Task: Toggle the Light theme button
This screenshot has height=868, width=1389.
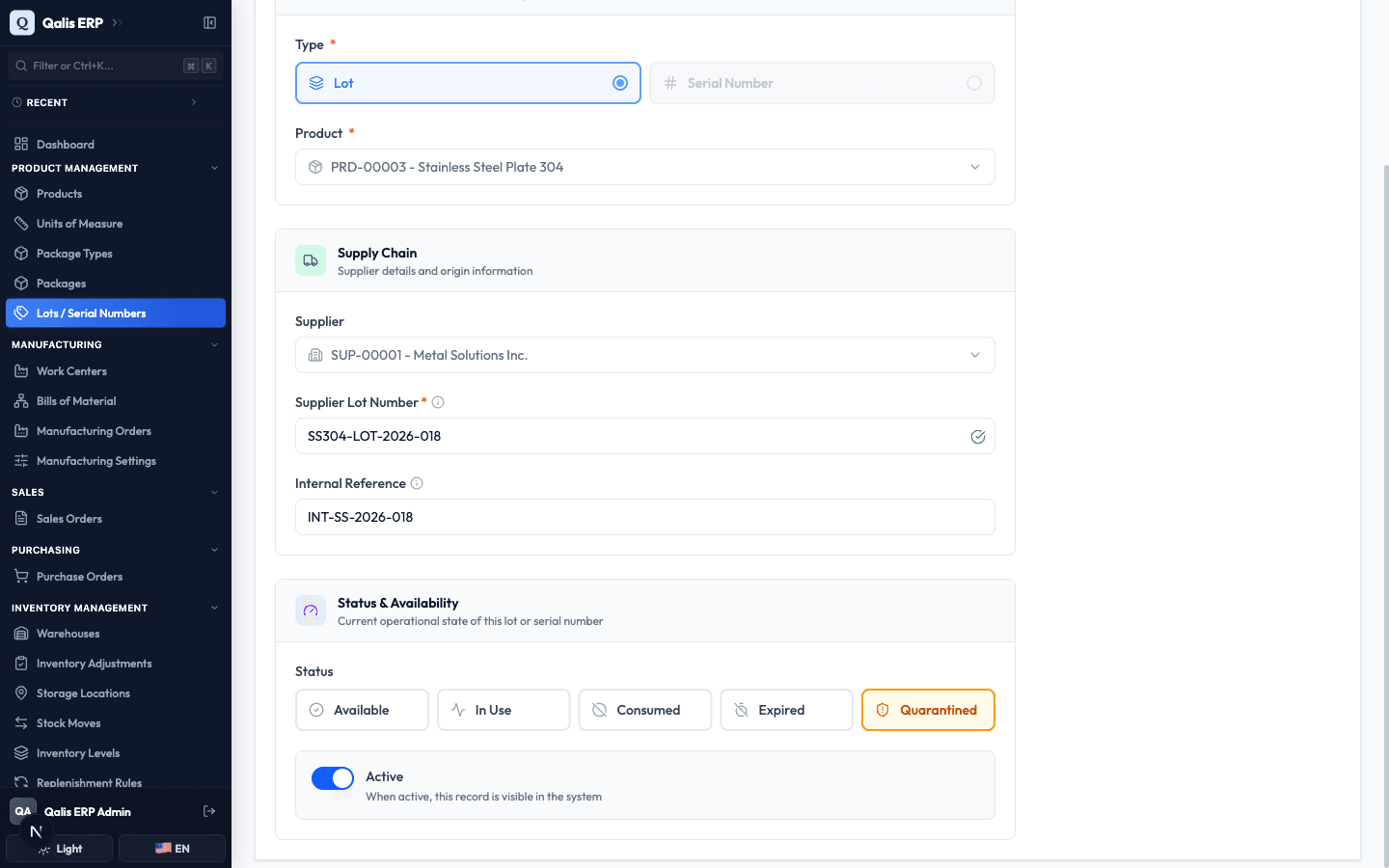Action: 60,849
